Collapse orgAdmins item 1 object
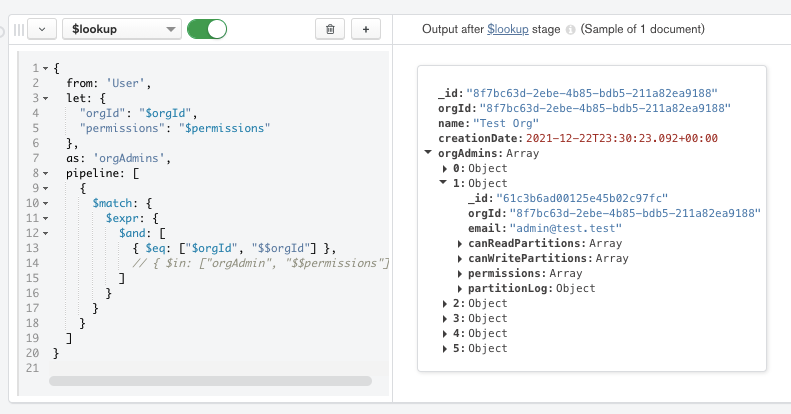The width and height of the screenshot is (791, 414). (445, 183)
